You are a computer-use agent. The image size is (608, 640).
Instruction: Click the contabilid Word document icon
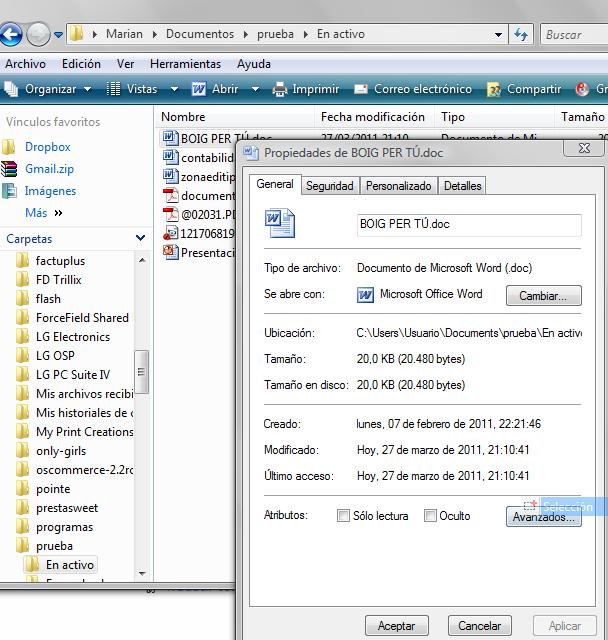tap(170, 157)
